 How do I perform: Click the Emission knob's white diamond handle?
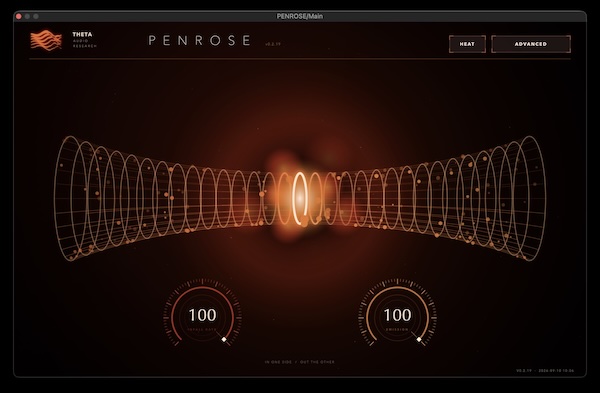419,339
